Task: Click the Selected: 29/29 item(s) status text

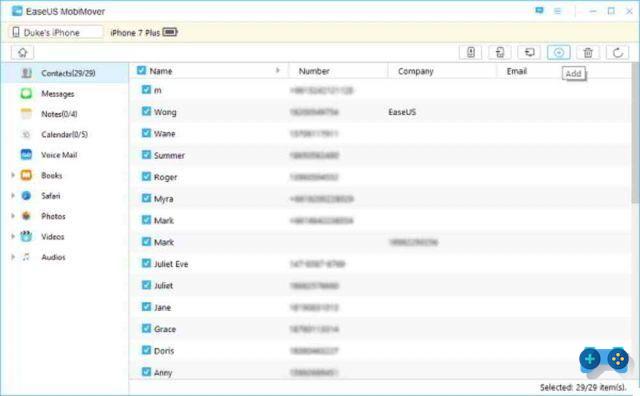Action: point(583,387)
